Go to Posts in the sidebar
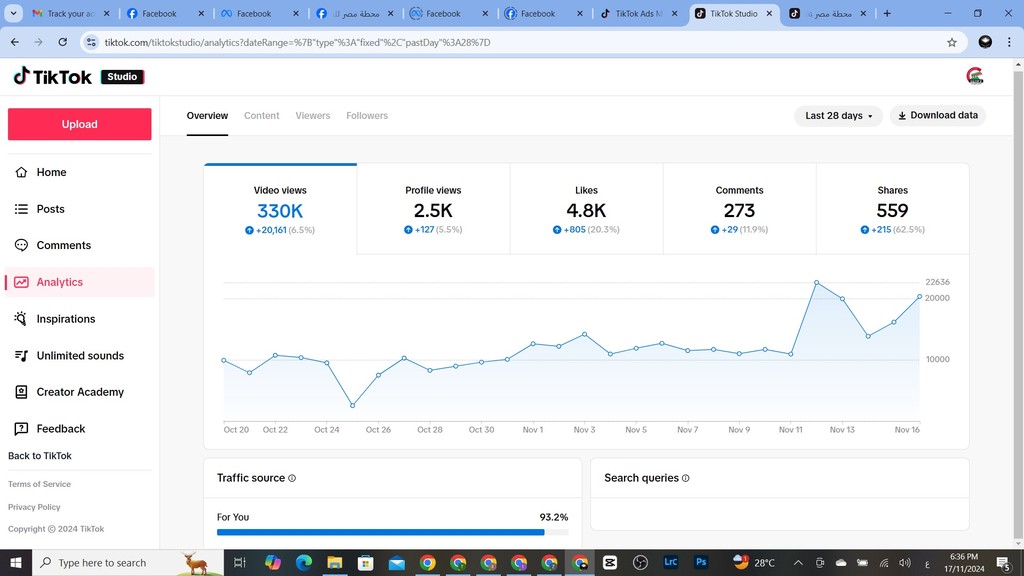This screenshot has width=1024, height=576. [80, 209]
